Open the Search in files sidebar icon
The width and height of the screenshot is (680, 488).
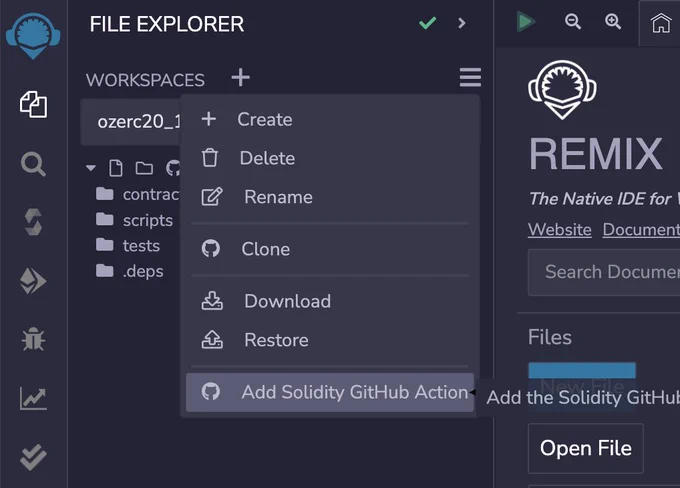coord(33,164)
